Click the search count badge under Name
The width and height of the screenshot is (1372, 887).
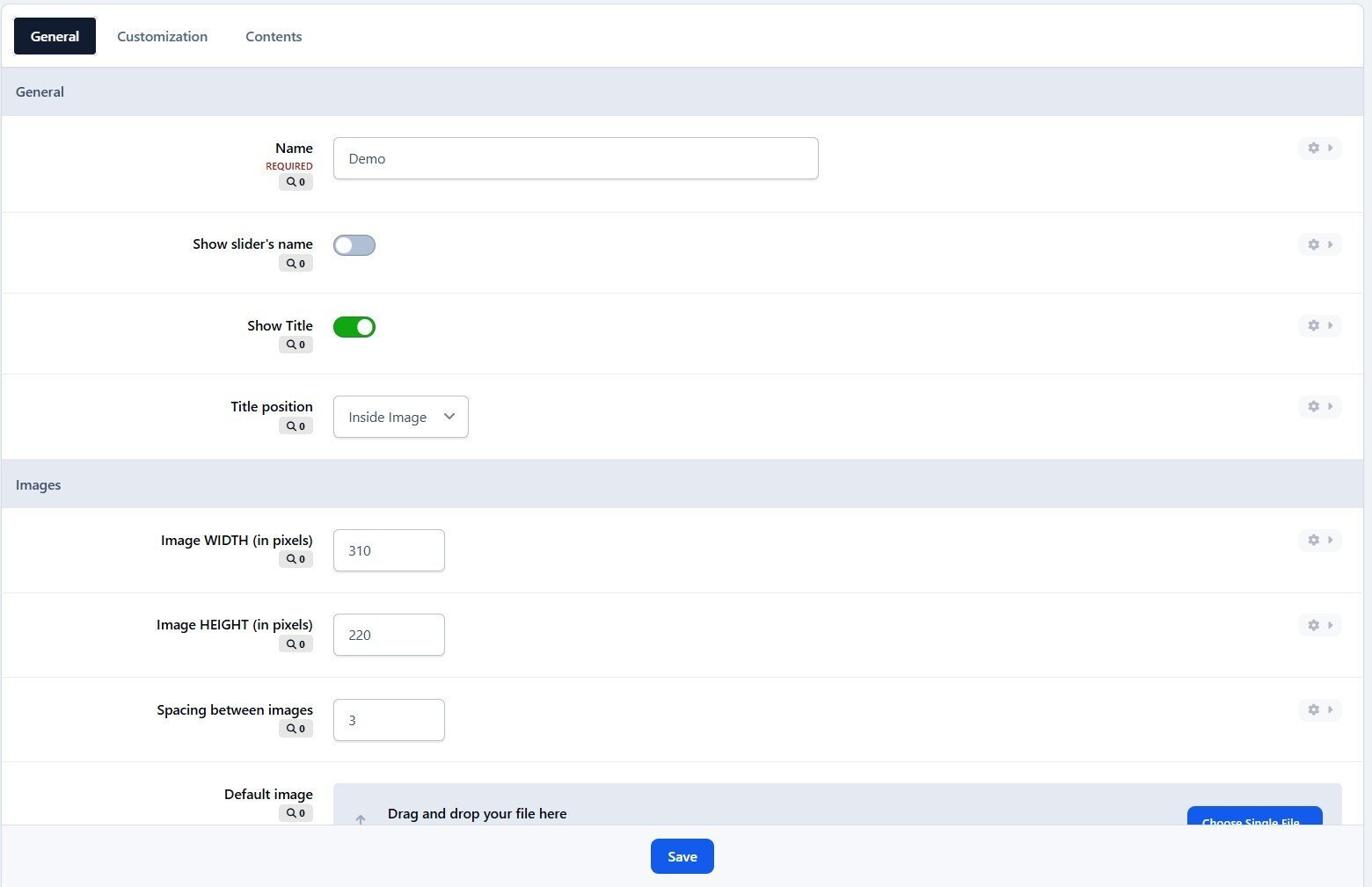pos(296,182)
